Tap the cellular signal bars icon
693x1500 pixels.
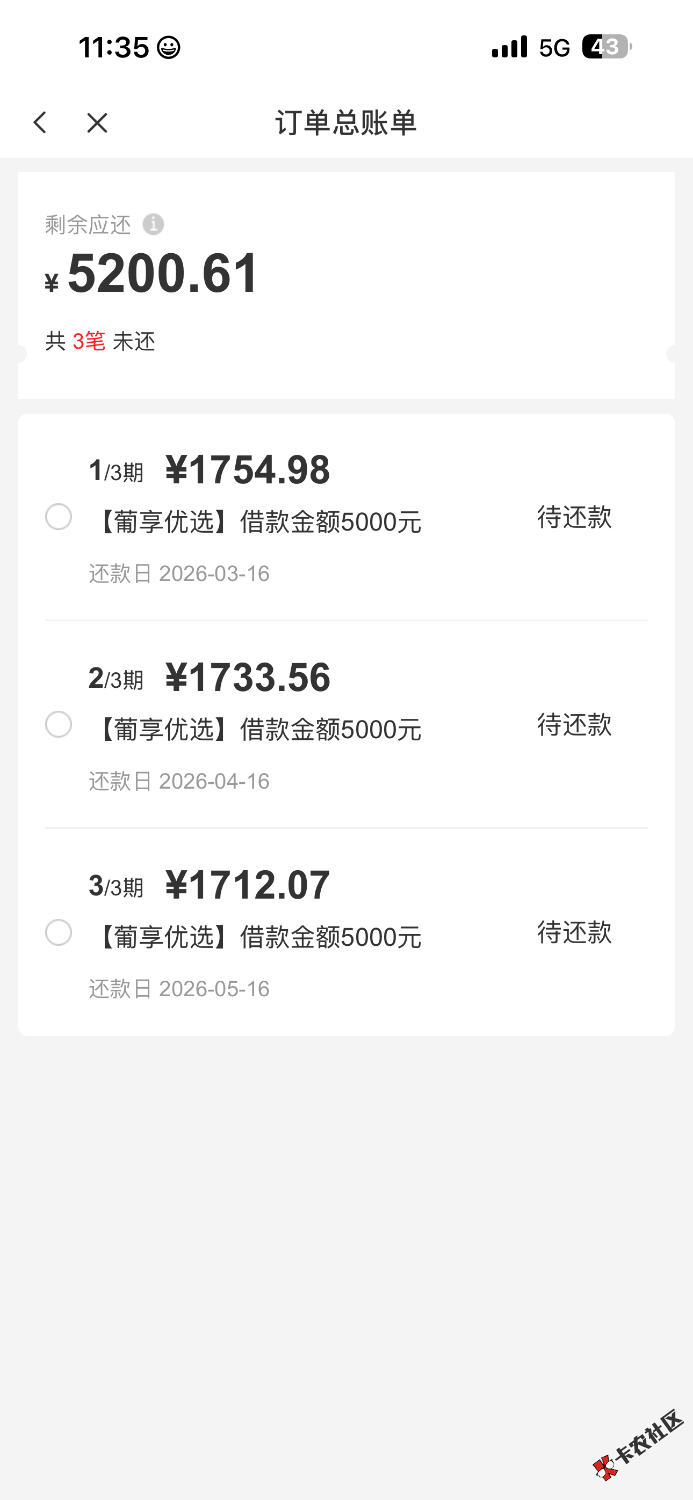[509, 47]
